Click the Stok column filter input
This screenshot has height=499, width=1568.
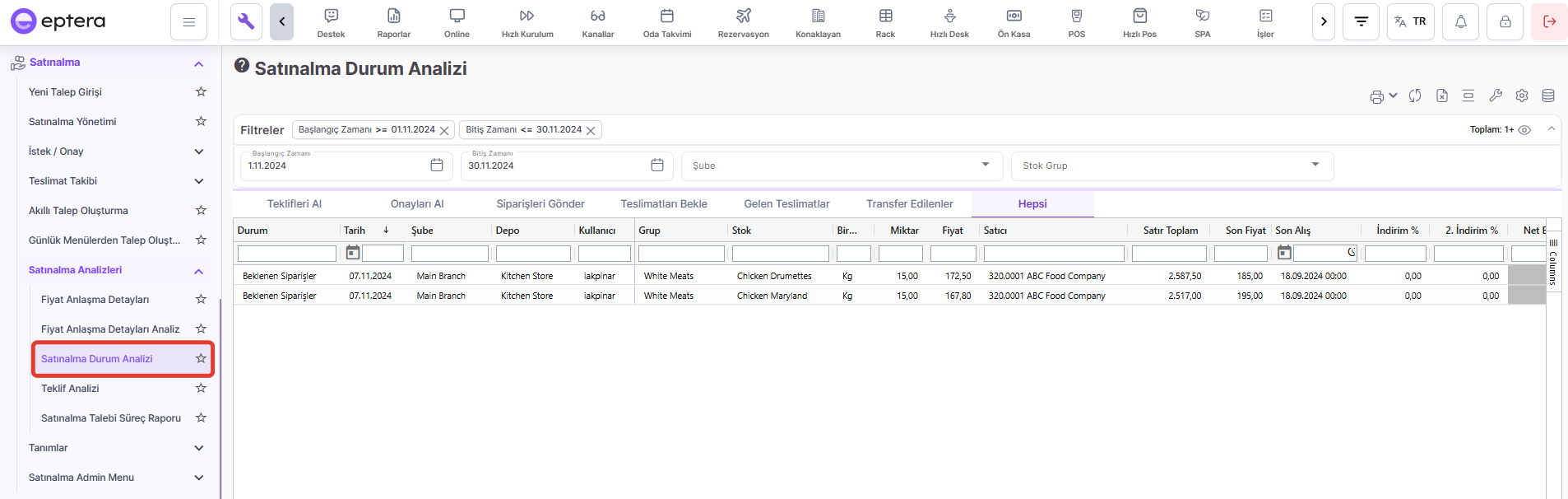pyautogui.click(x=780, y=254)
